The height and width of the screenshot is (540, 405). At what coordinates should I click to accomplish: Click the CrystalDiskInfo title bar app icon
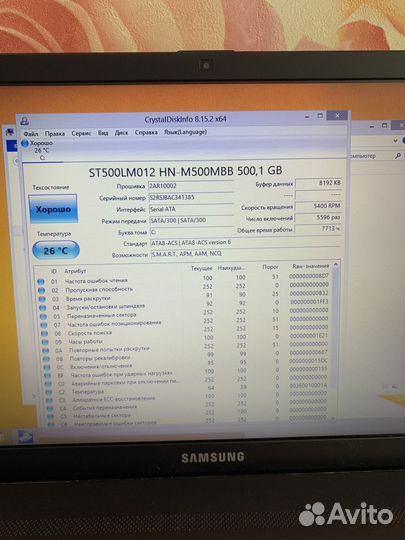24,121
